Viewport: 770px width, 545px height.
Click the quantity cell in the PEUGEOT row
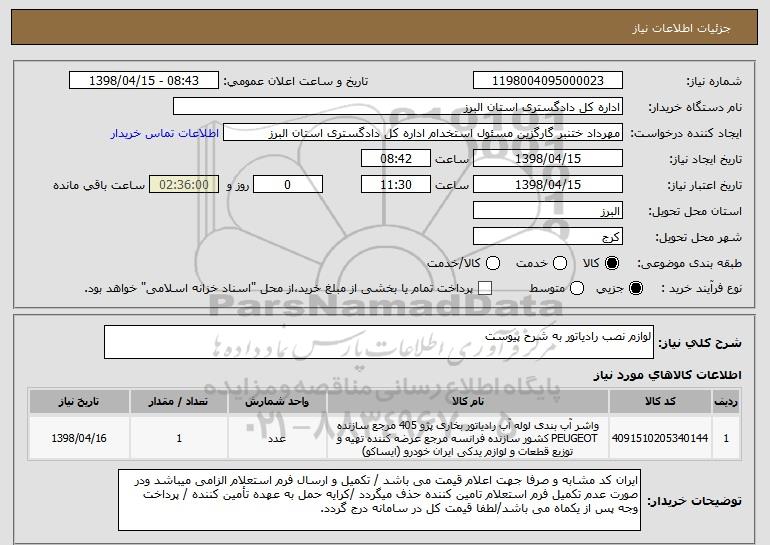point(179,438)
